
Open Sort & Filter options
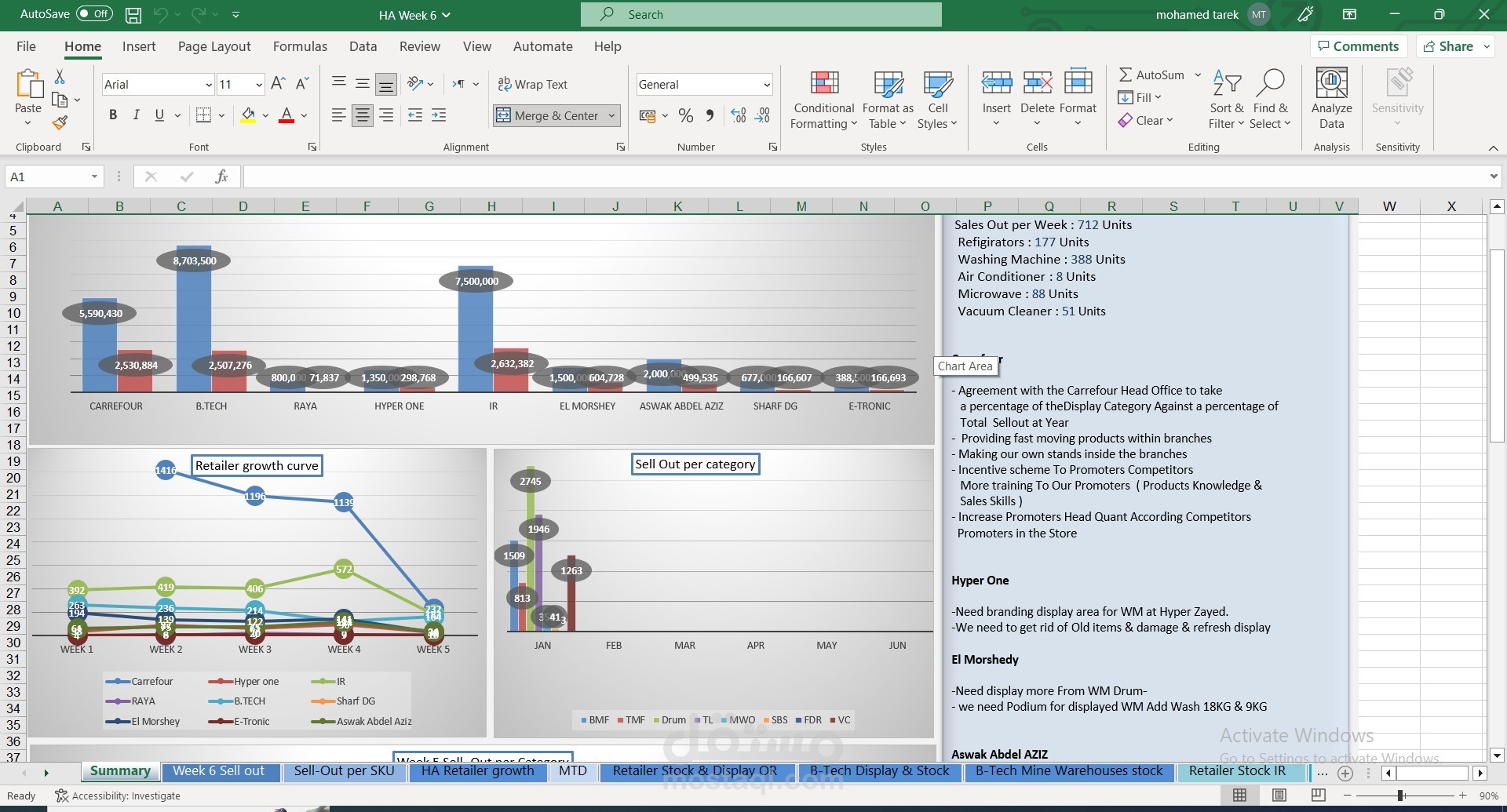[x=1226, y=100]
